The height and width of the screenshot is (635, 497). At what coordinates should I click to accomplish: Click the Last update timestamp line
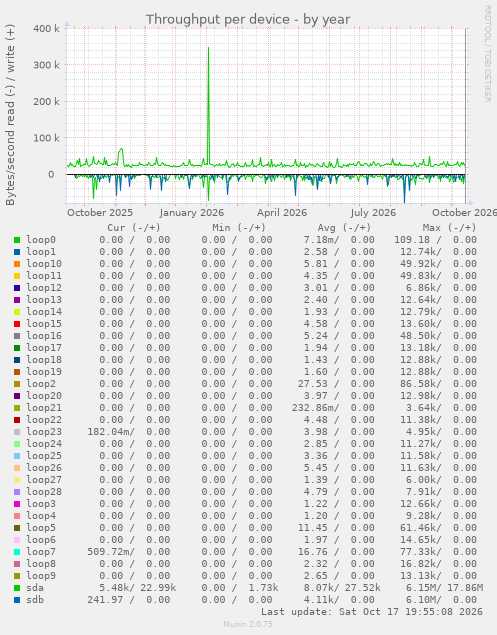(x=371, y=612)
